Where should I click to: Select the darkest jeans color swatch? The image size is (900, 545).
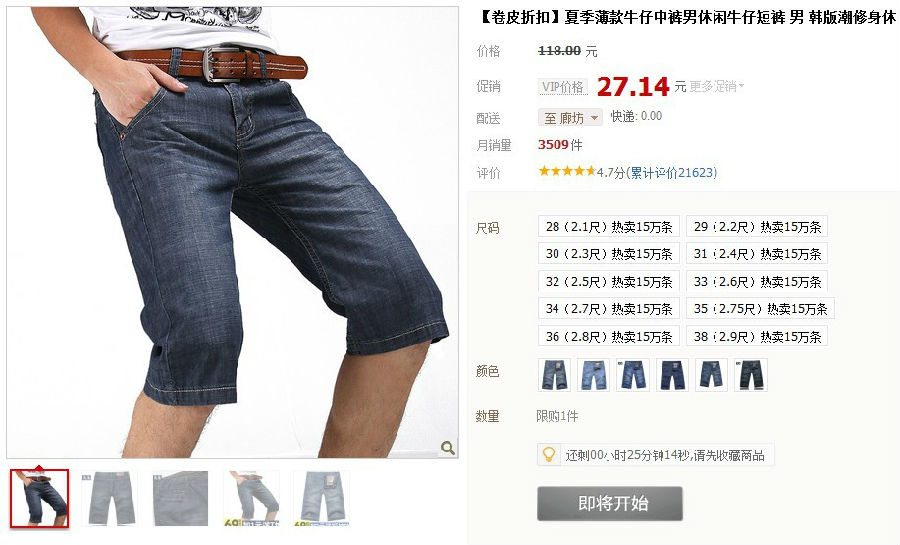751,375
